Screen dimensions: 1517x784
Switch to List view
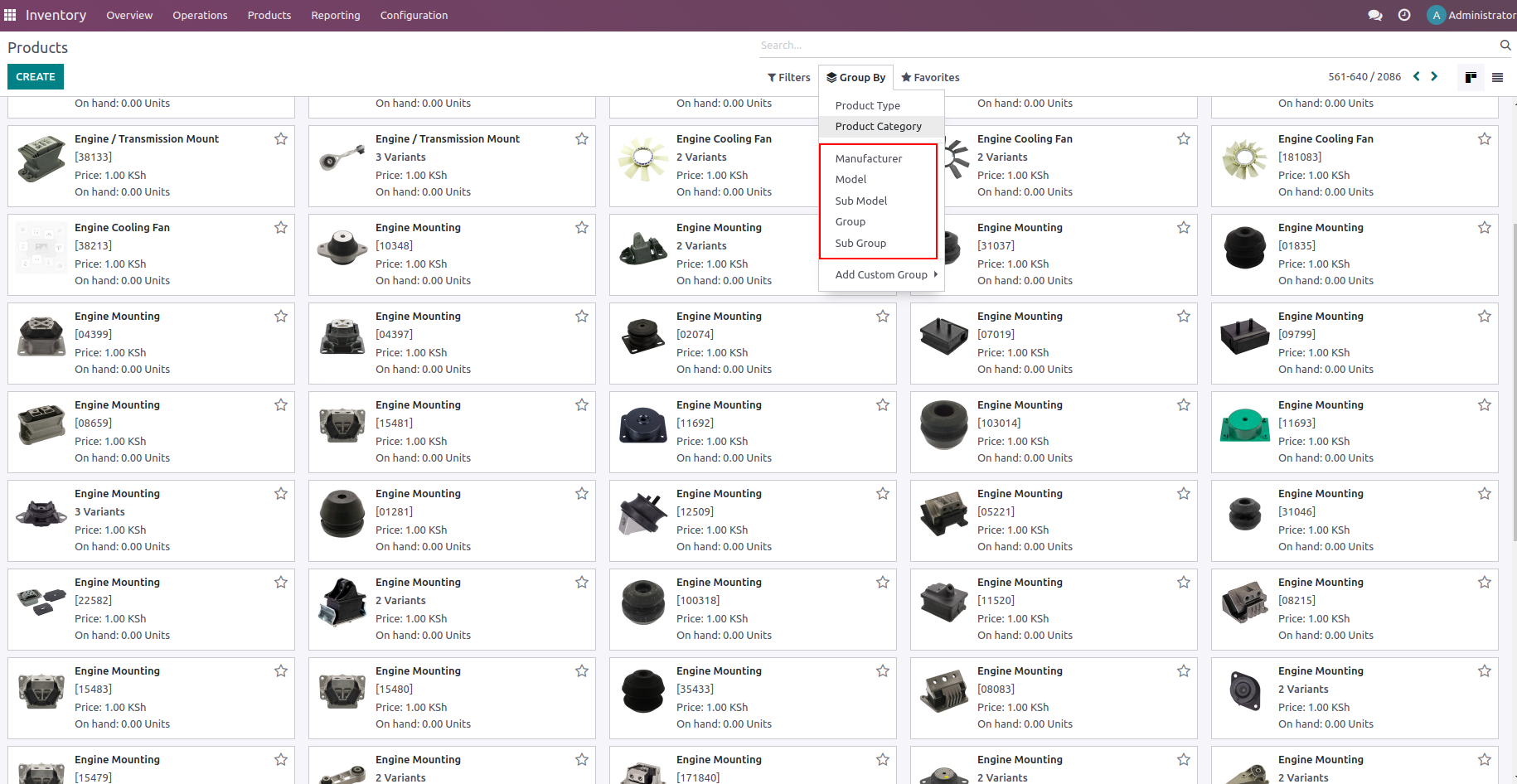point(1497,77)
